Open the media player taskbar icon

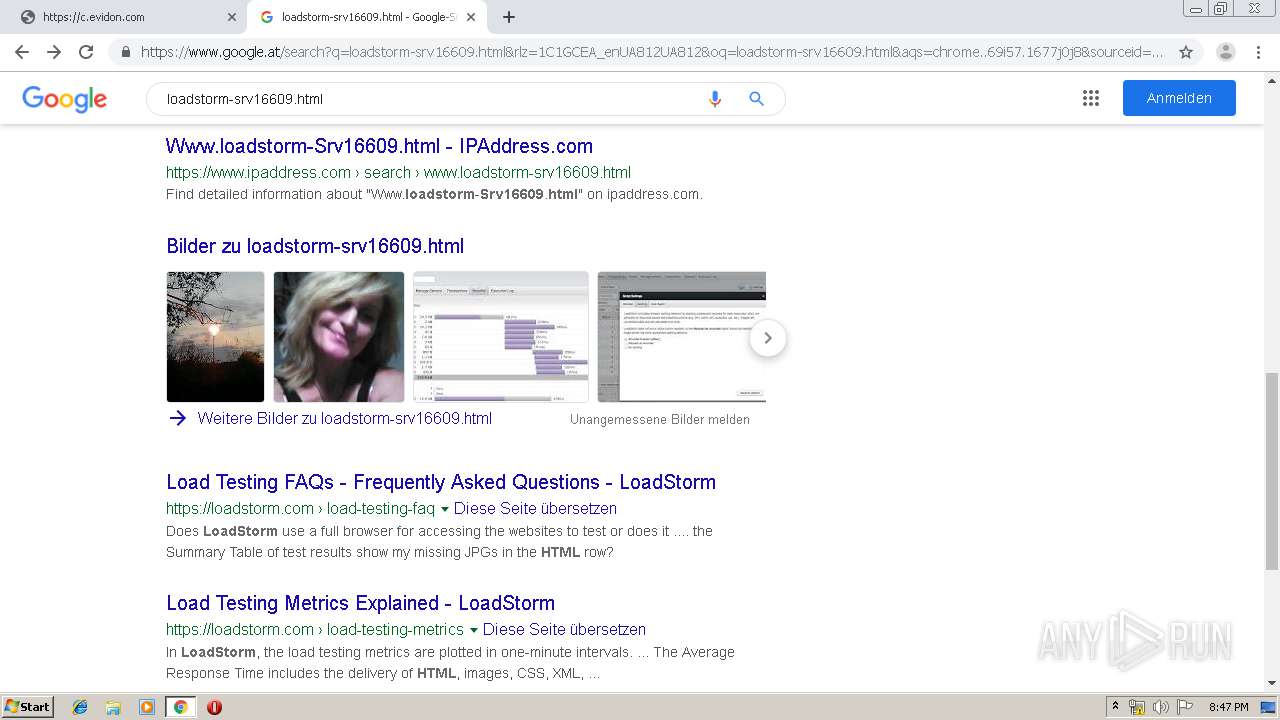click(x=147, y=707)
